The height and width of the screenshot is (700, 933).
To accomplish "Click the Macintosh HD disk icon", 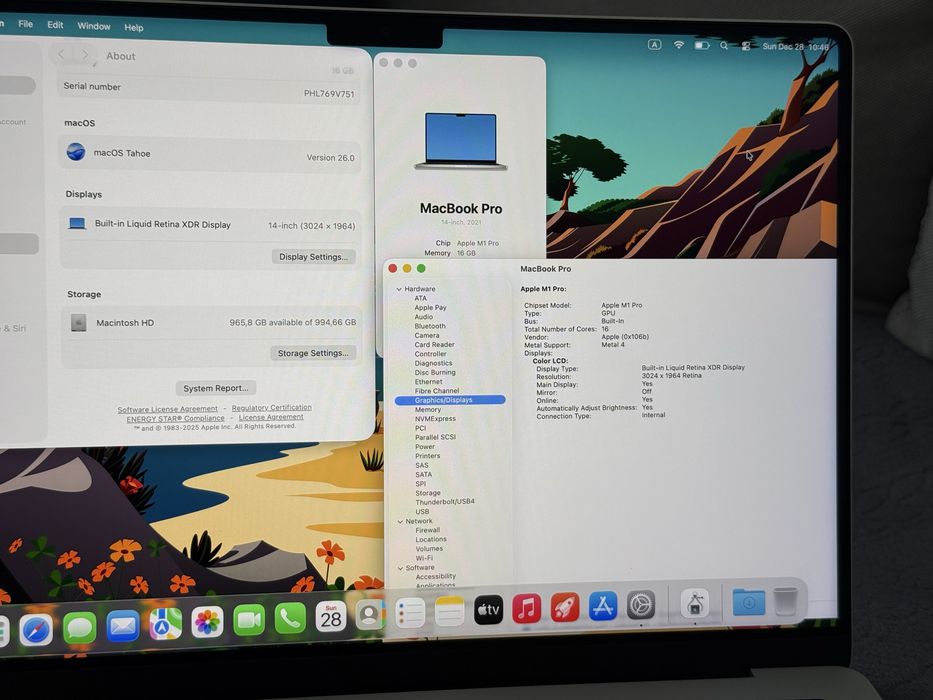I will [79, 323].
